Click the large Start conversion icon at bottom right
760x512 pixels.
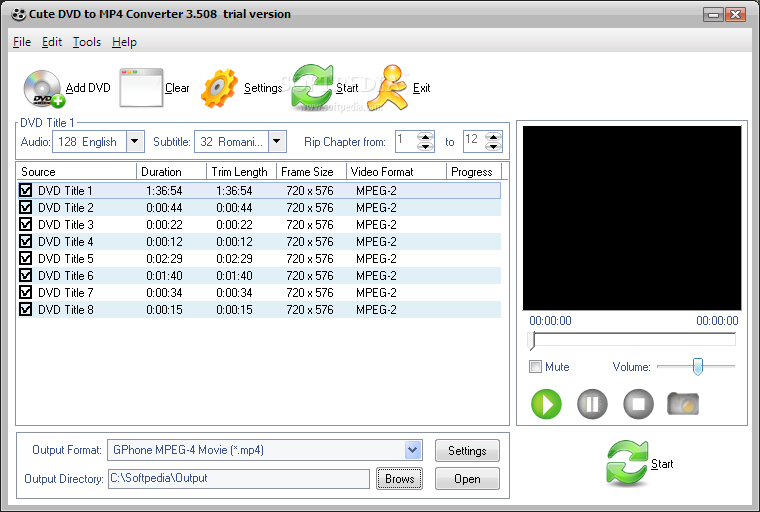coord(627,463)
